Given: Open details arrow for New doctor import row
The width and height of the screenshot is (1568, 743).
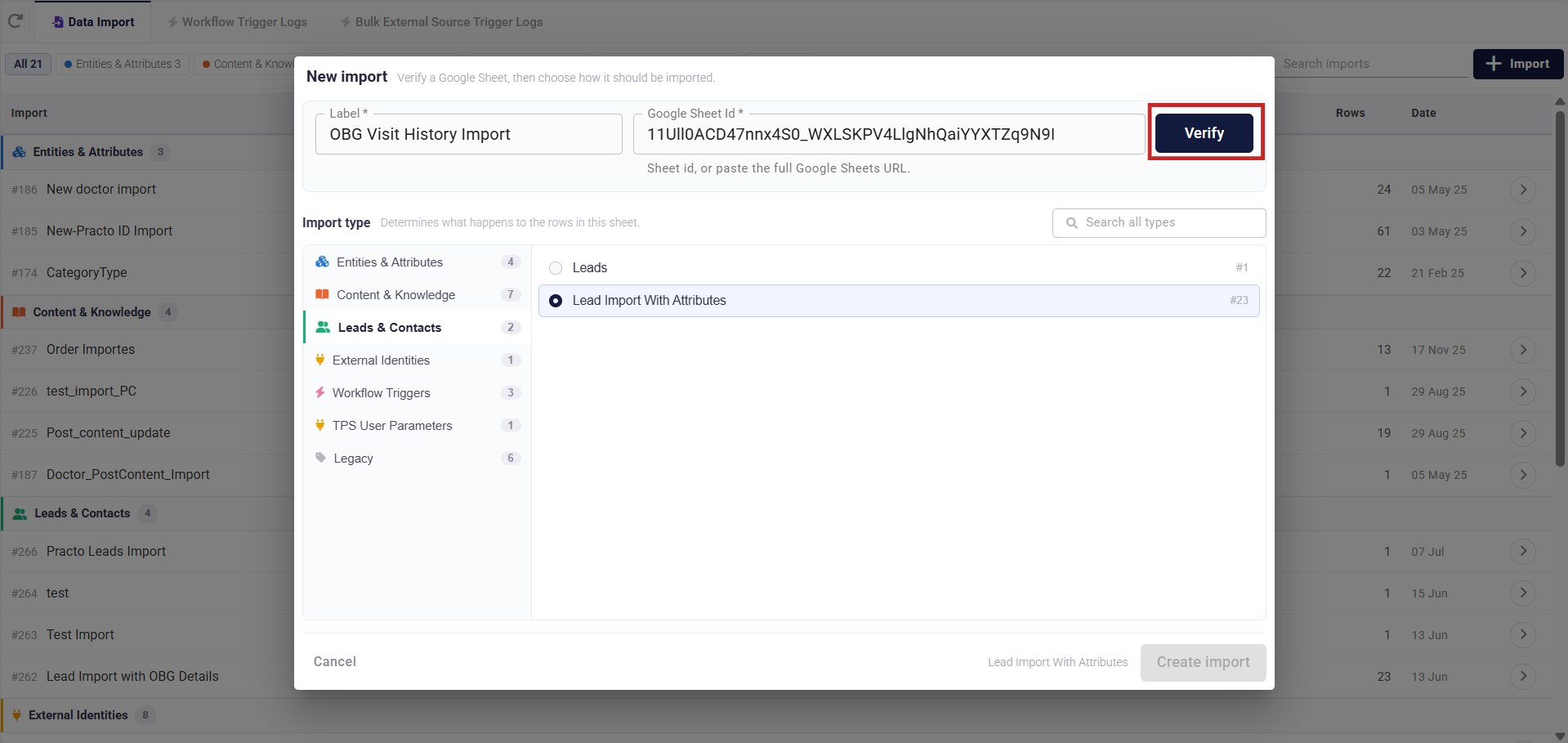Looking at the screenshot, I should tap(1523, 190).
